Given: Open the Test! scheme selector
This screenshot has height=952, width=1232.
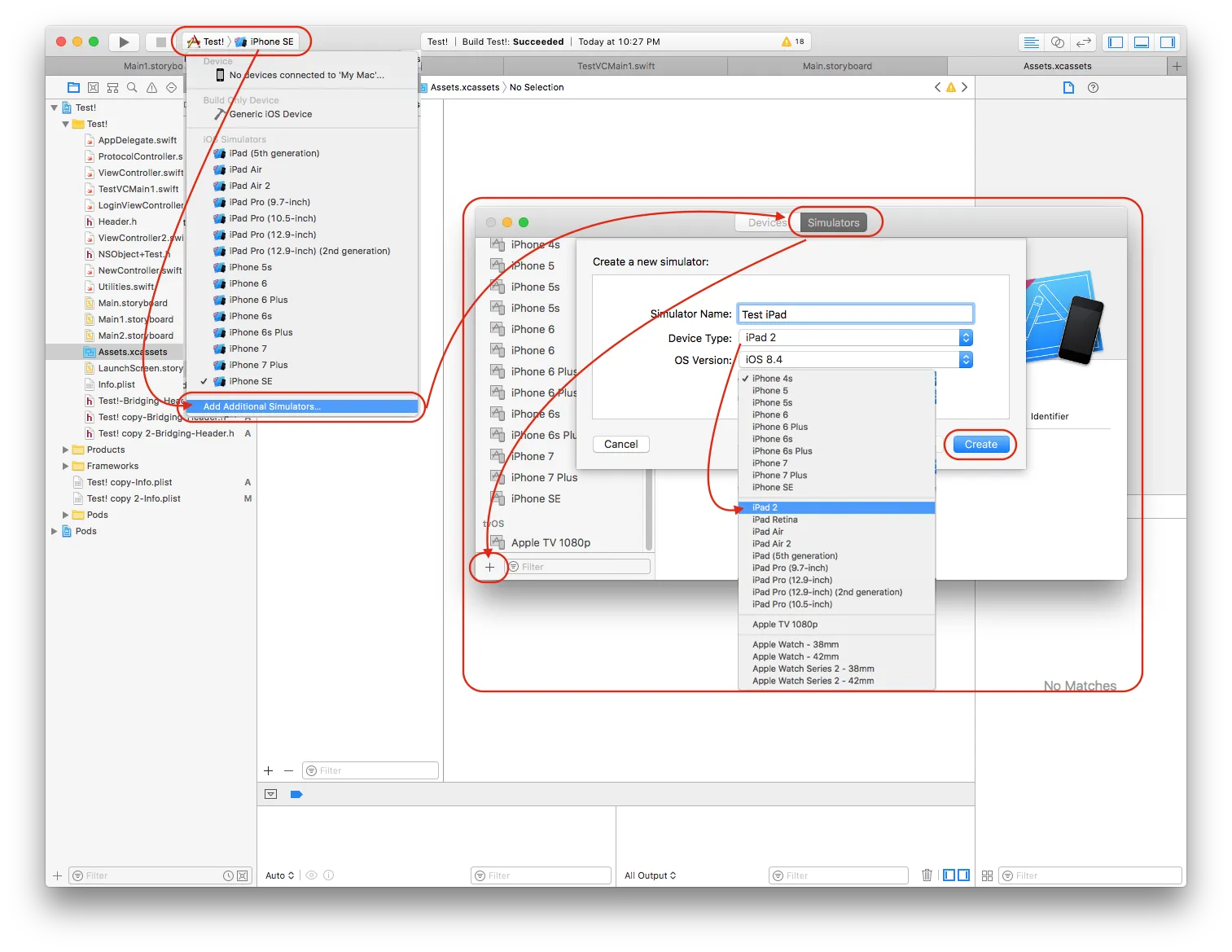Looking at the screenshot, I should point(205,42).
